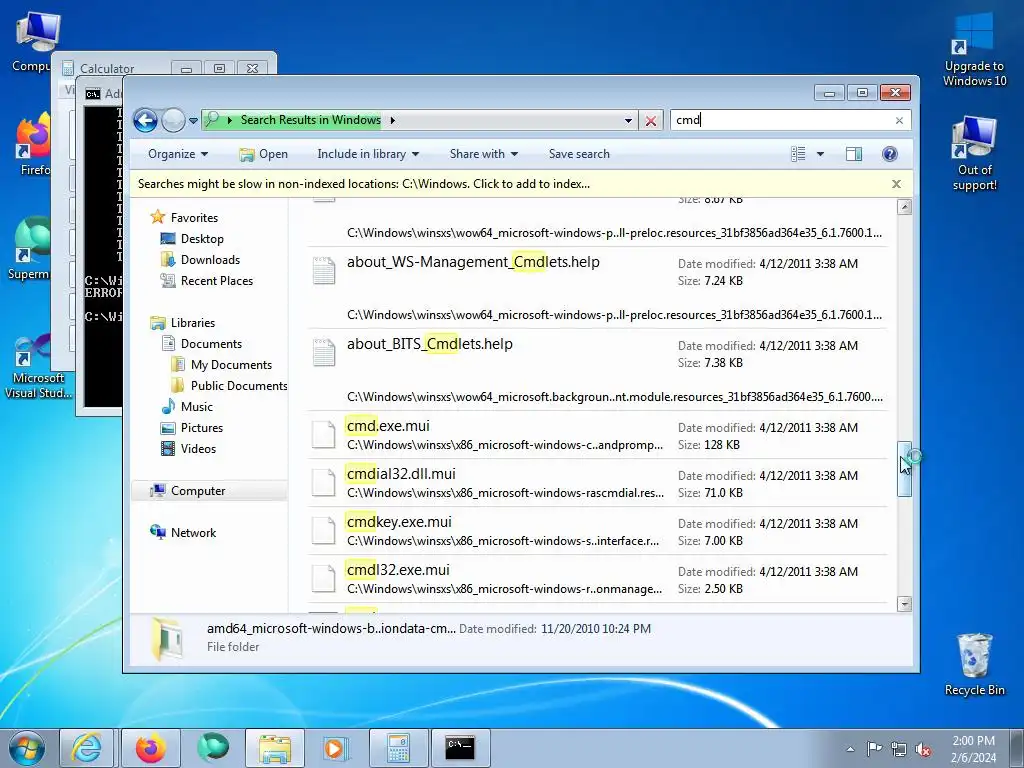Go back with the Explorer back arrow
Viewport: 1024px width, 768px height.
coord(145,120)
